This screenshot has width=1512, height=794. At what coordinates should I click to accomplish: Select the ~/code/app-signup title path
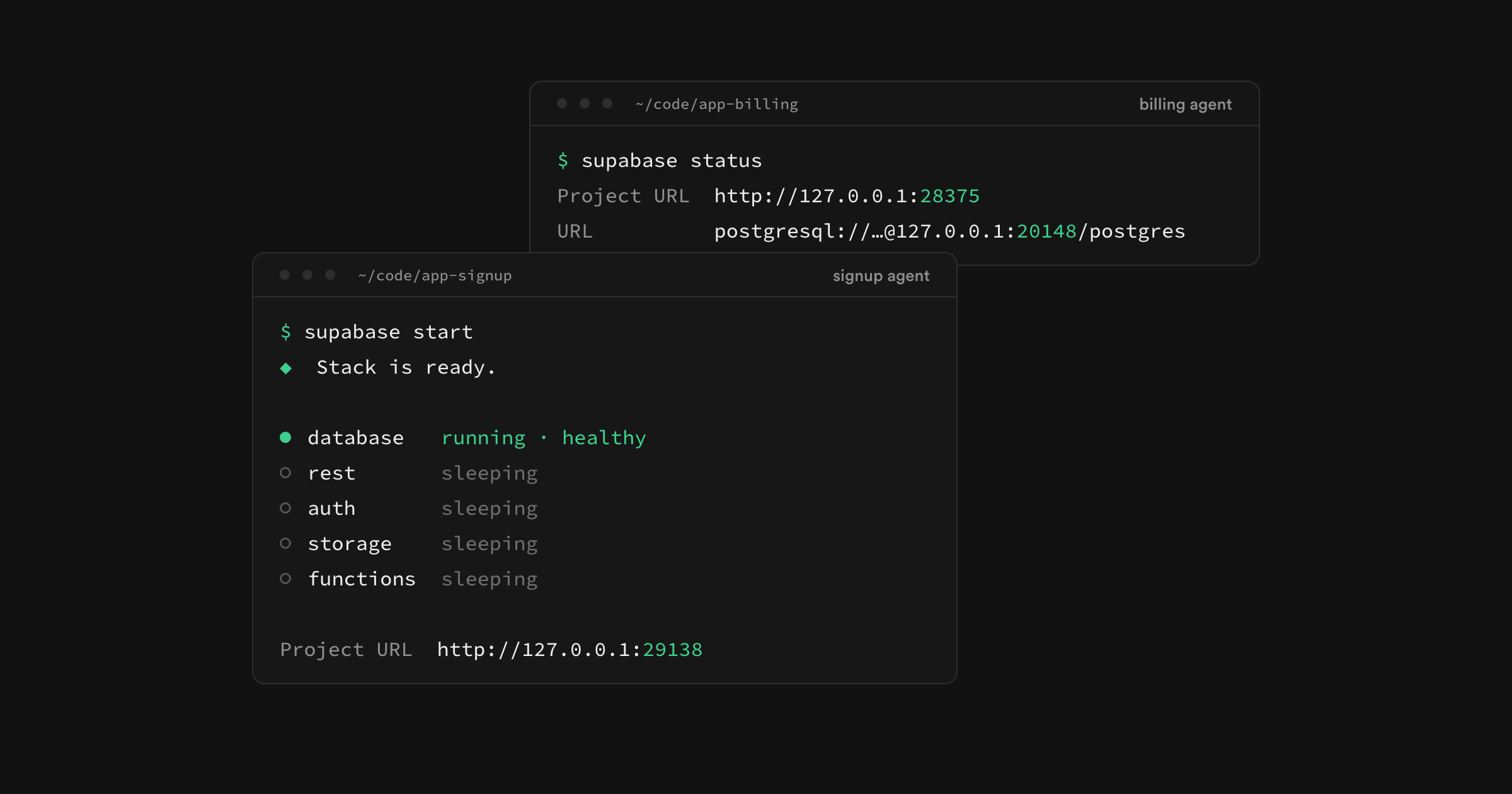(435, 276)
